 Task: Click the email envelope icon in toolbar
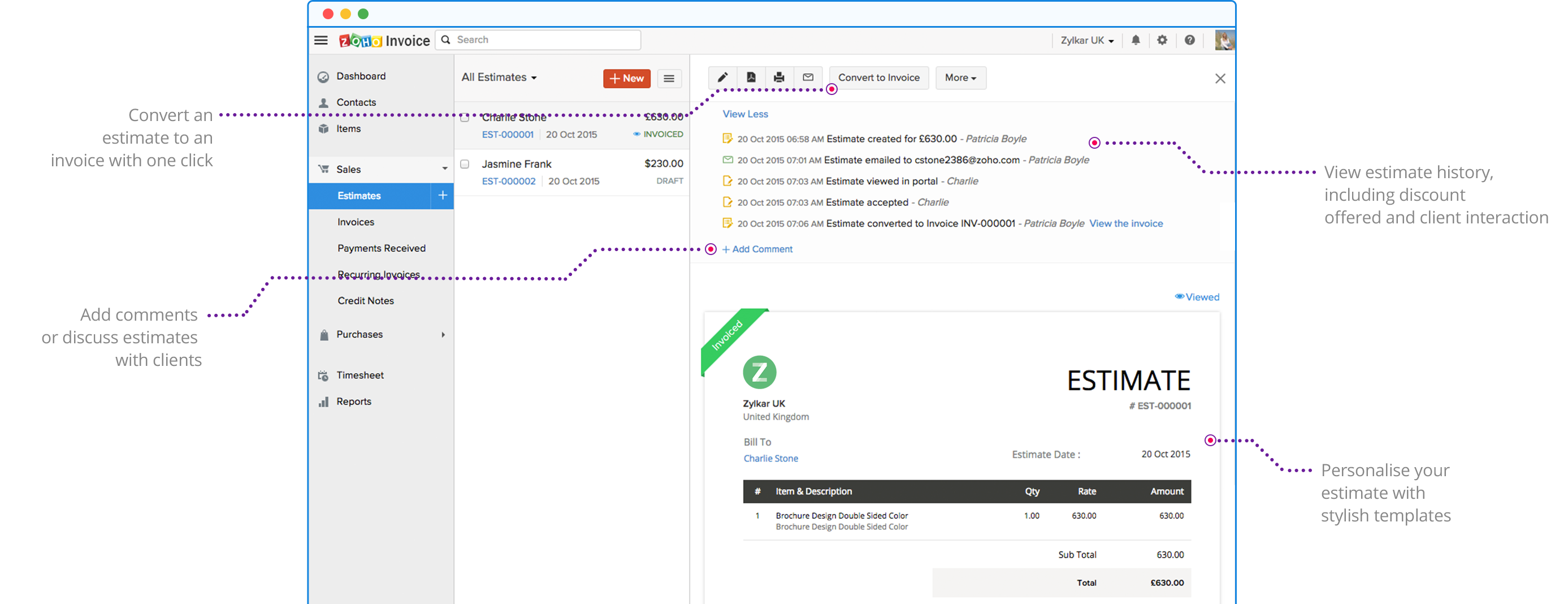(x=808, y=77)
